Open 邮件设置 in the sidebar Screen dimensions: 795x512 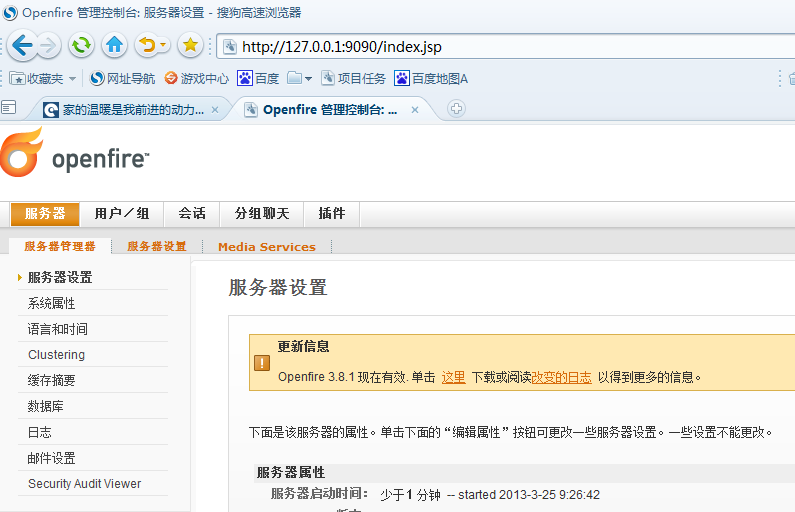click(51, 458)
